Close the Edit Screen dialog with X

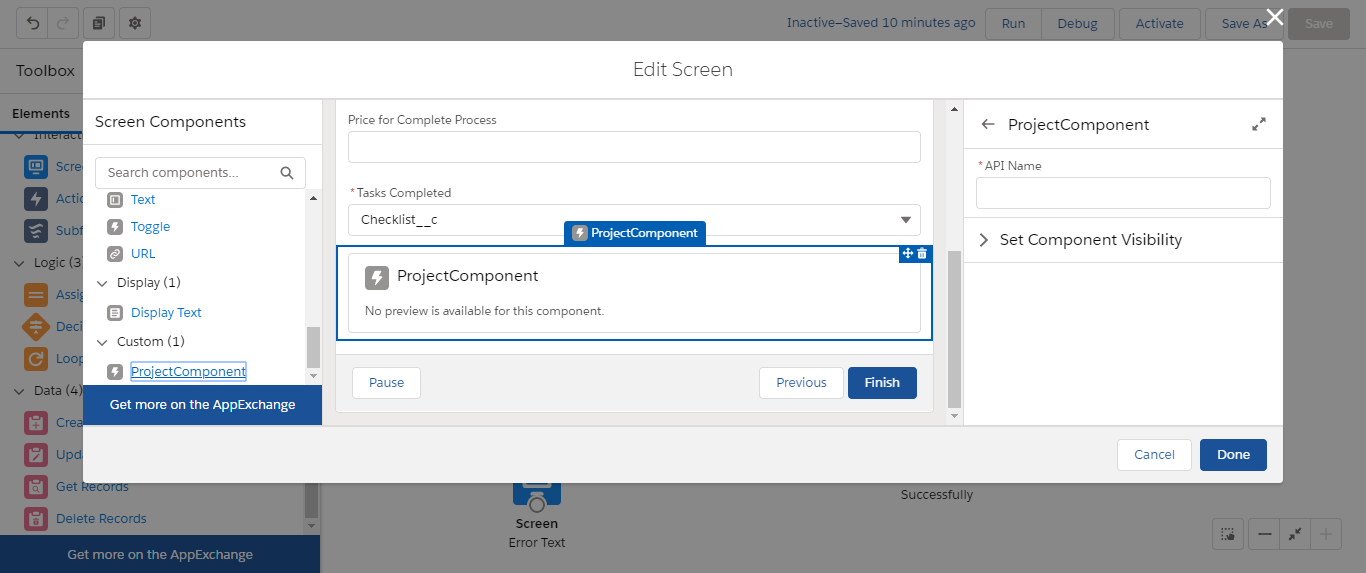[x=1274, y=16]
